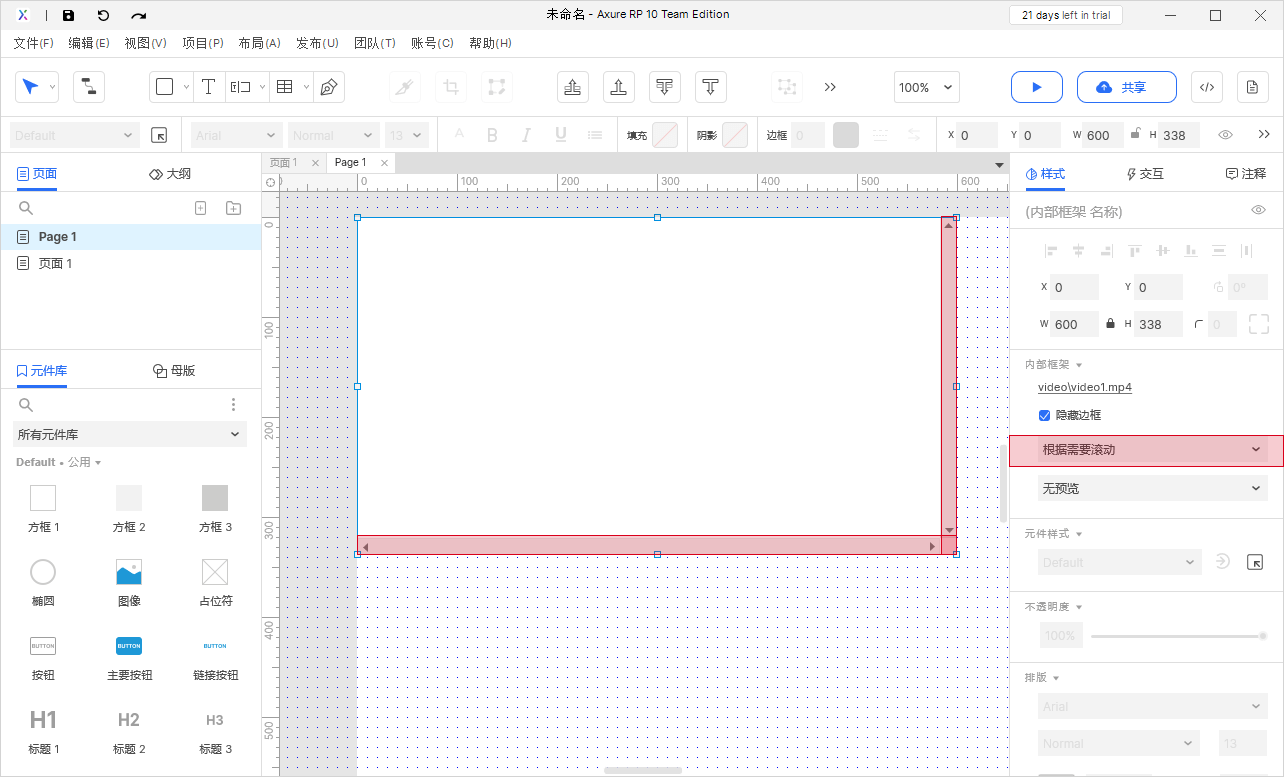Click the add page icon
This screenshot has width=1284, height=777.
point(200,208)
